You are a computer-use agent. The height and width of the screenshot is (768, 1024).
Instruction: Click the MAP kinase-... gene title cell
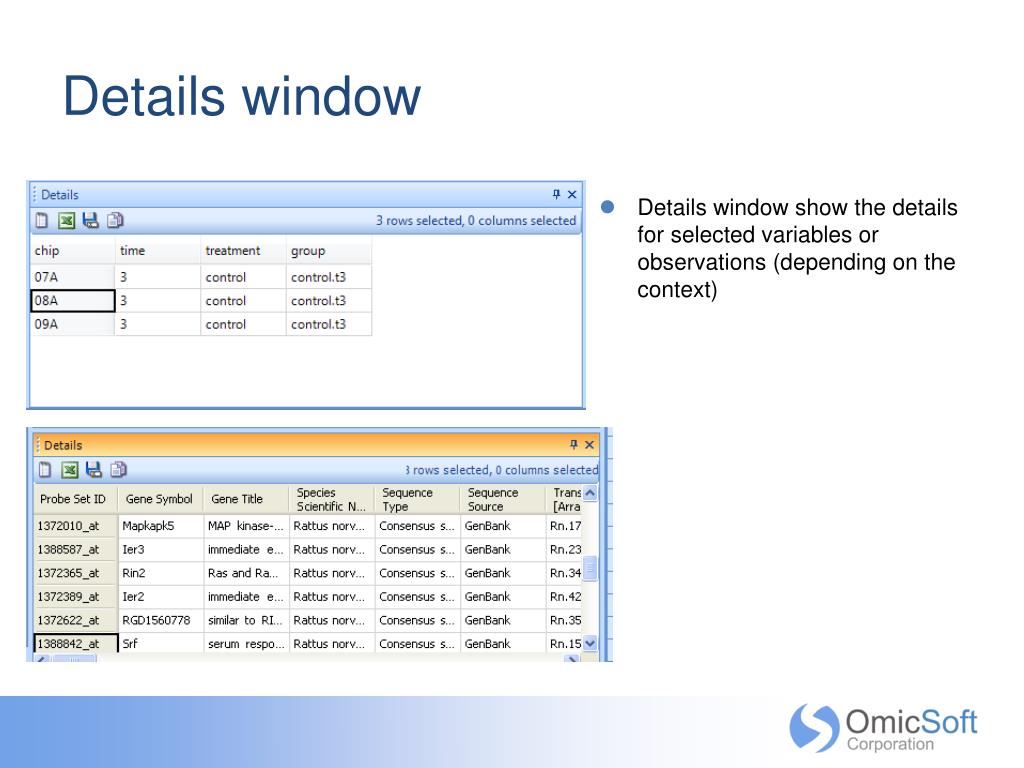(246, 526)
